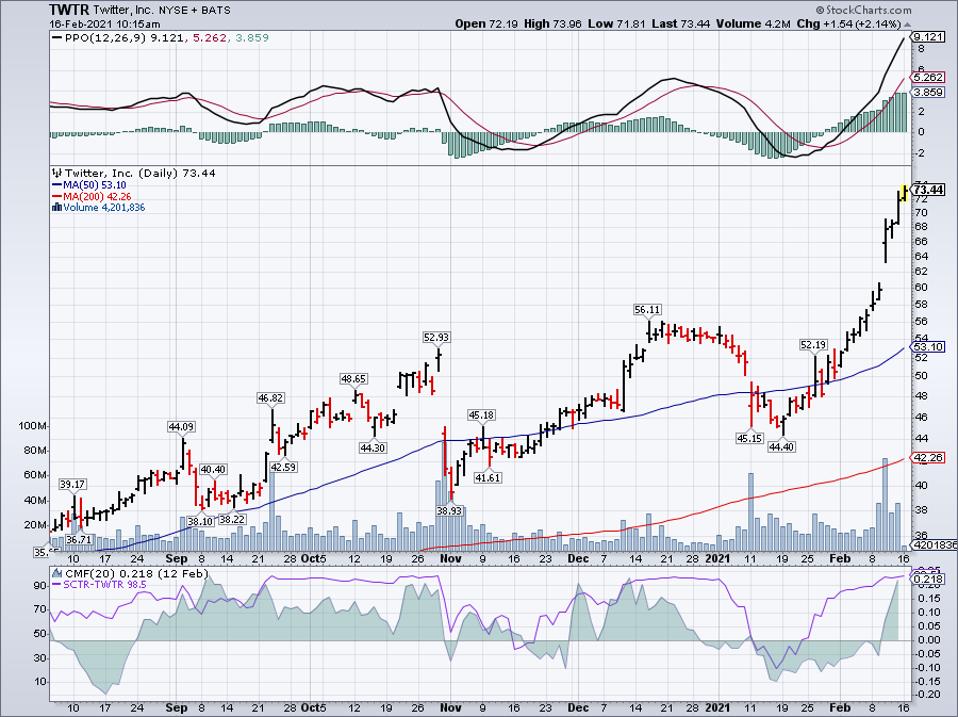Click the 45.18 price high annotation
The width and height of the screenshot is (958, 717).
tap(481, 415)
